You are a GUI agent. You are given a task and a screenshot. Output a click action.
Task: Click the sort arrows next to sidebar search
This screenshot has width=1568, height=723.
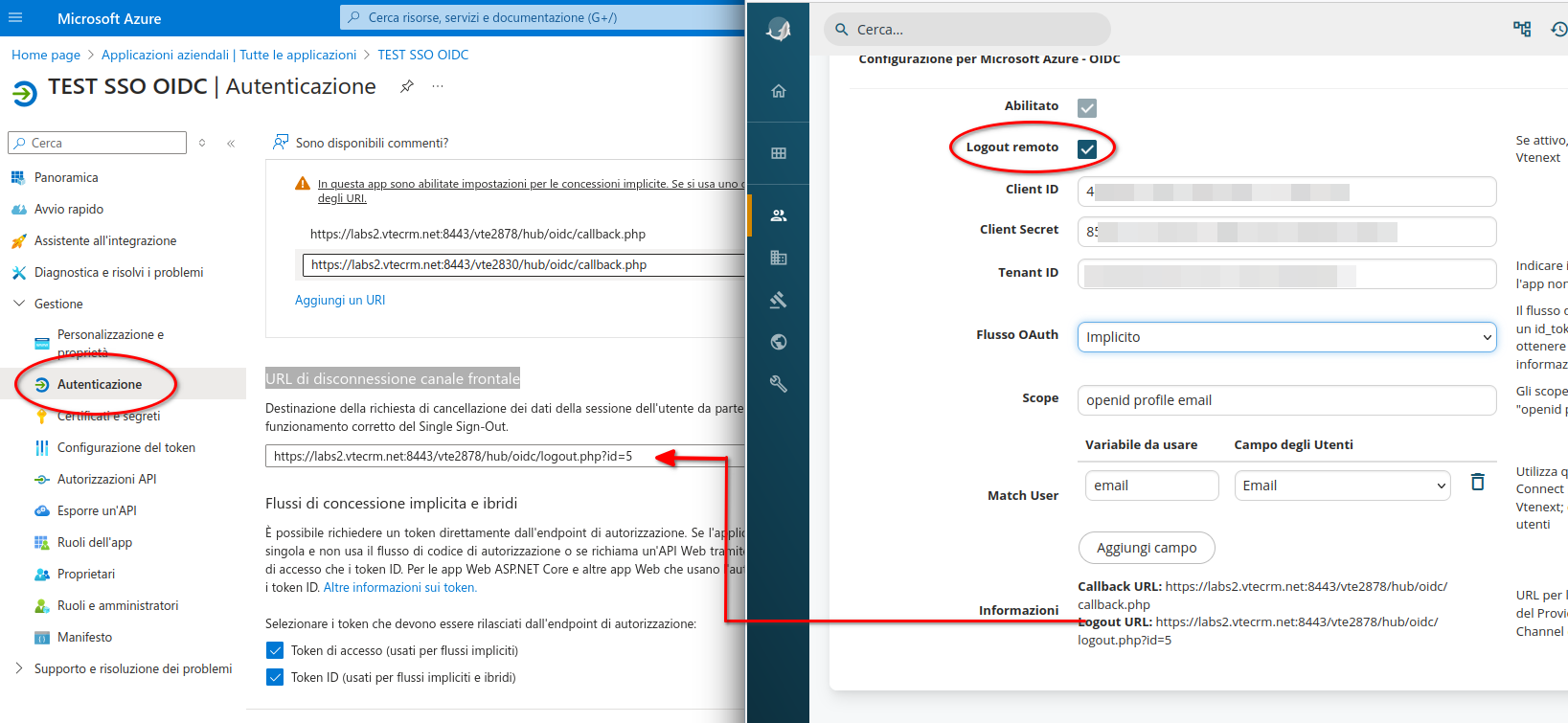pyautogui.click(x=202, y=143)
